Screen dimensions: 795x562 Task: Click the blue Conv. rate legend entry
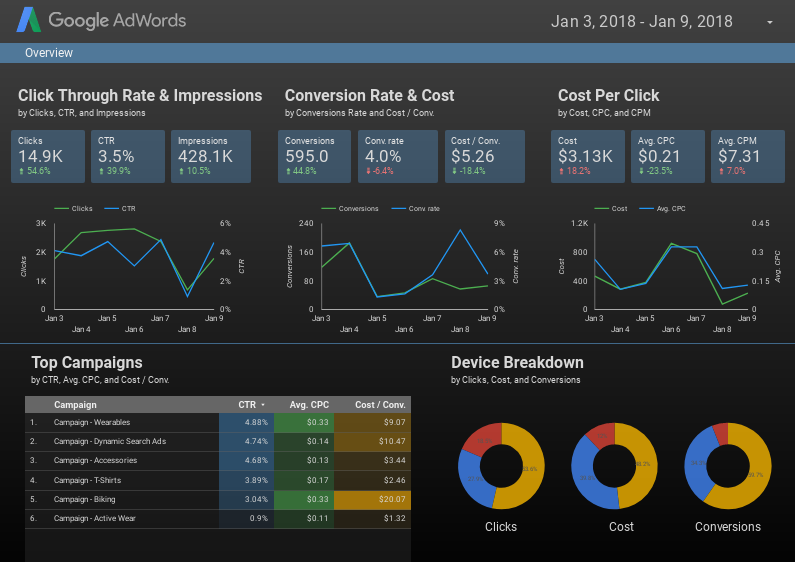pos(416,208)
